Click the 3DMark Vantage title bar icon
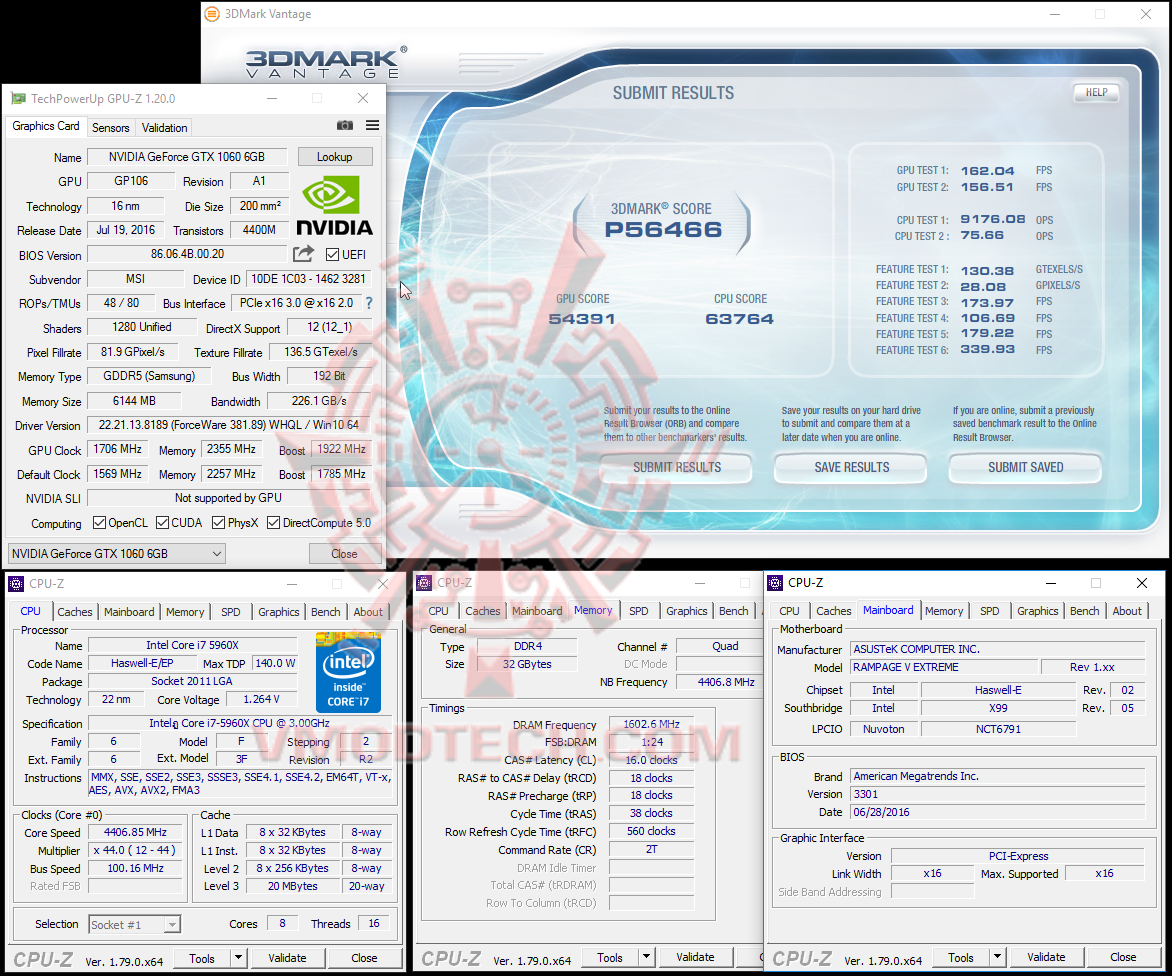Image resolution: width=1172 pixels, height=976 pixels. [x=211, y=15]
